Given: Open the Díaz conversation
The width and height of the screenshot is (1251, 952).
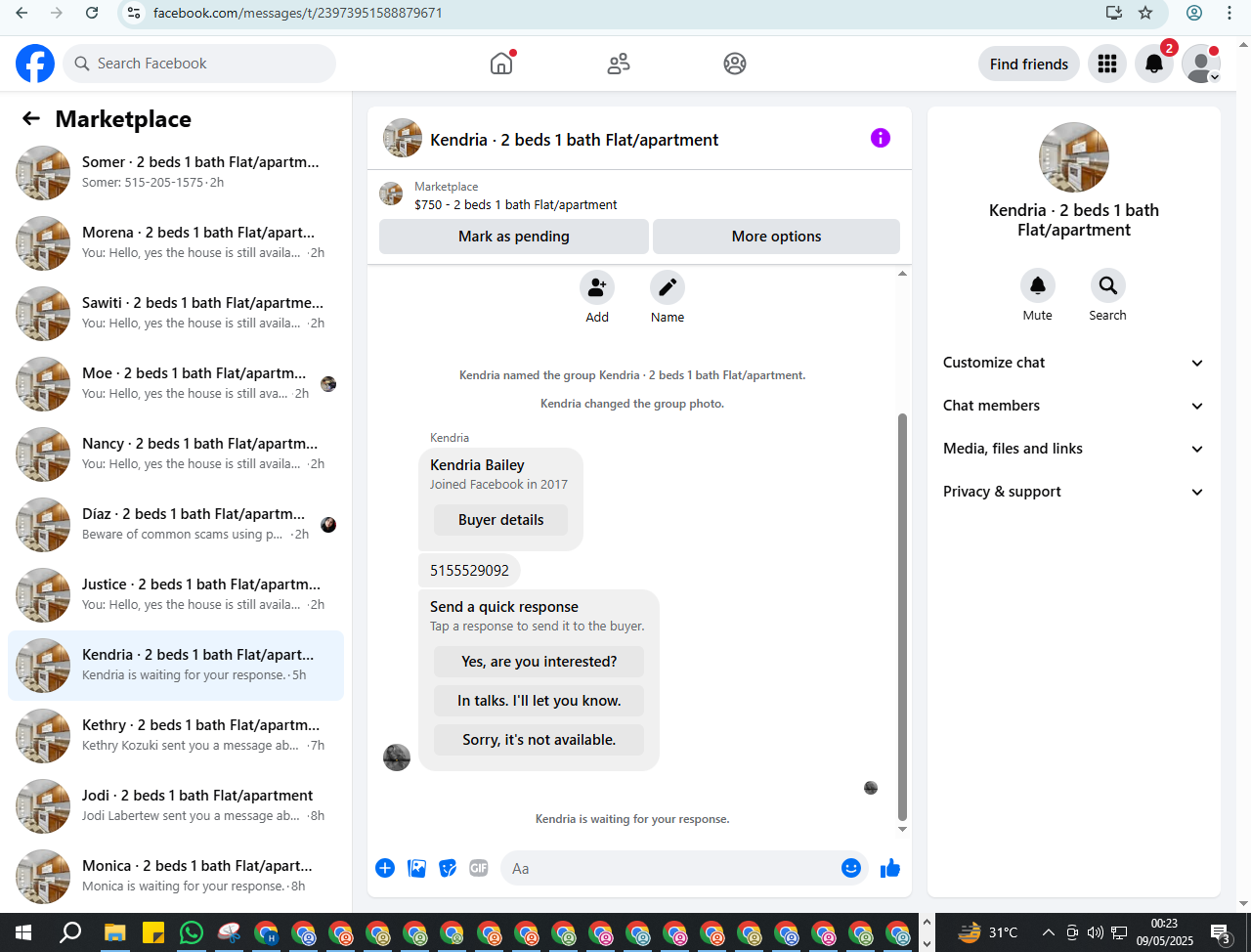Looking at the screenshot, I should click(176, 525).
